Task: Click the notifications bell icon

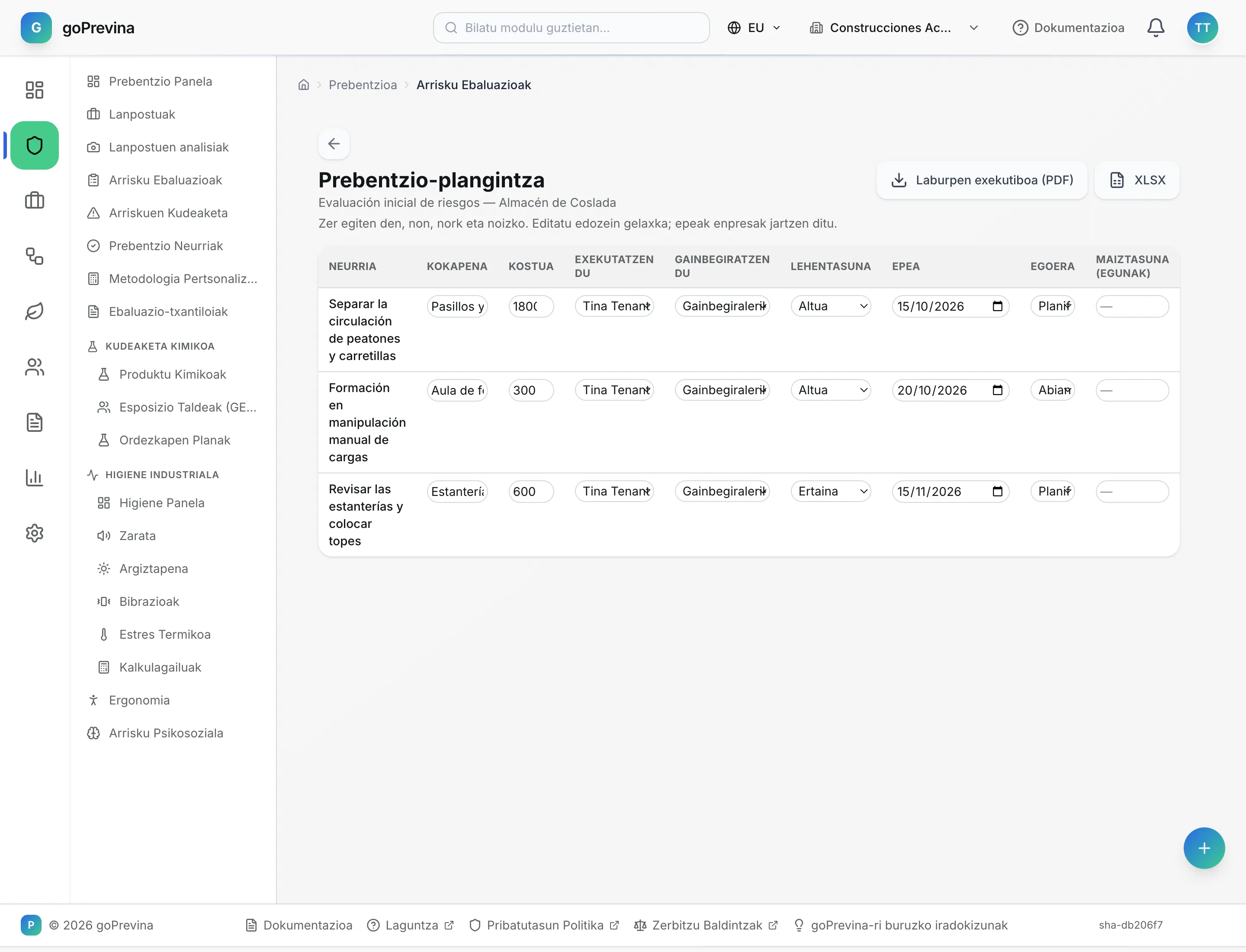Action: (x=1155, y=28)
